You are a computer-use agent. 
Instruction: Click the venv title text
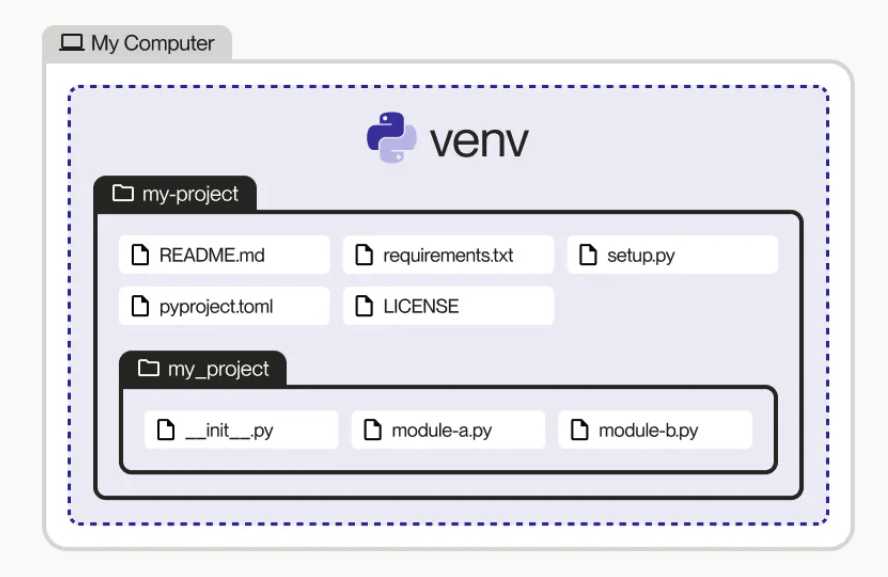(x=479, y=141)
